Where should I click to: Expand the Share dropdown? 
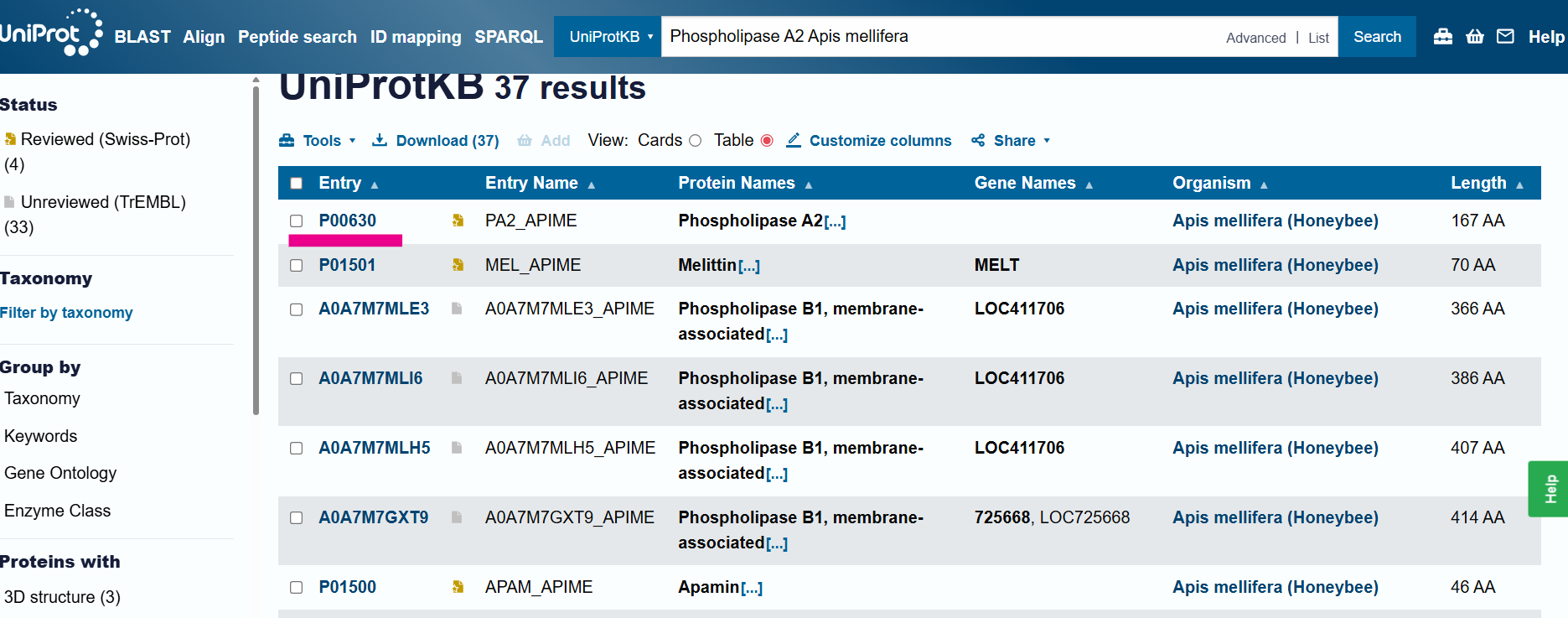click(1012, 141)
